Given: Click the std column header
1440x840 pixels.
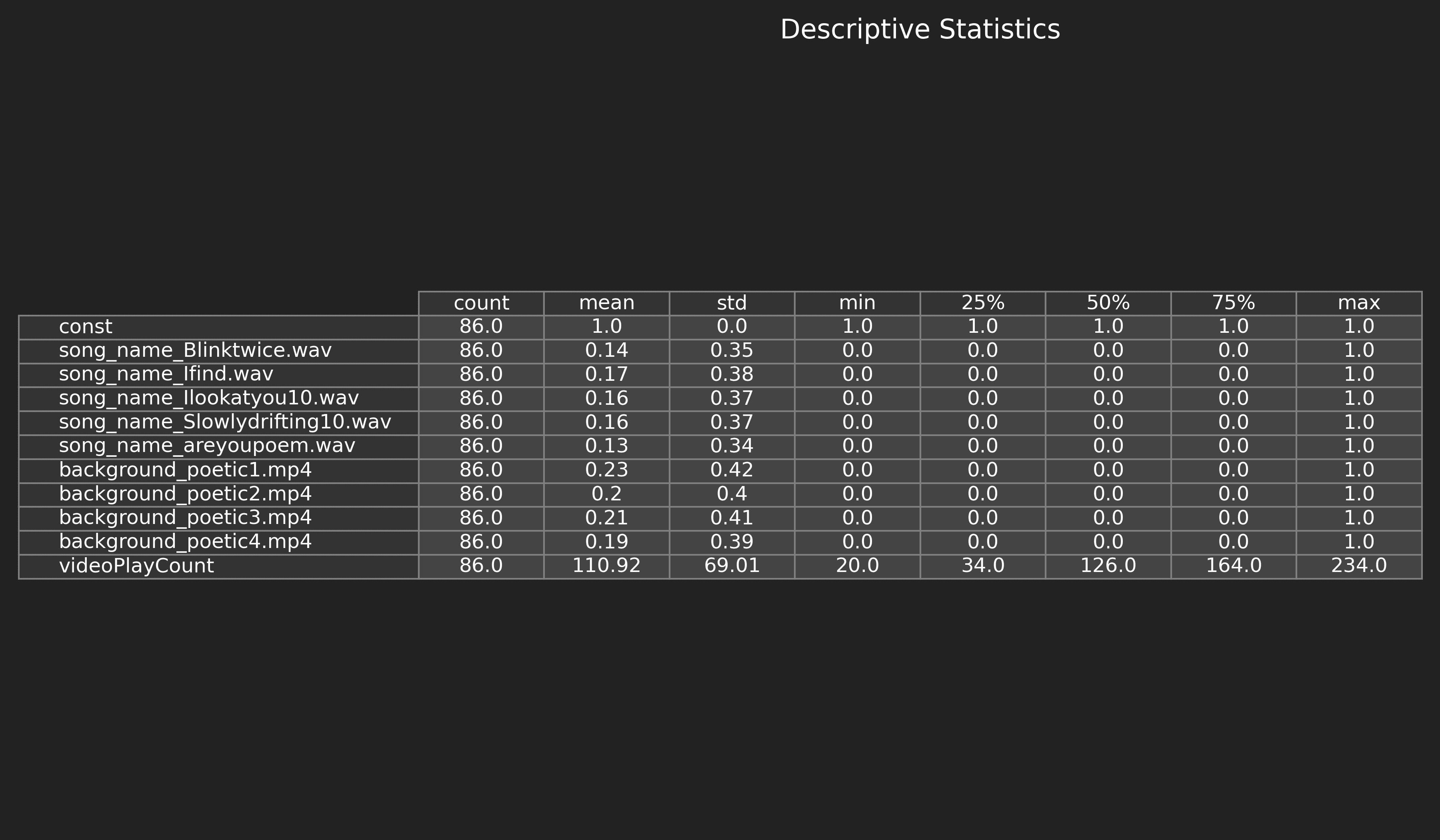Looking at the screenshot, I should point(732,303).
